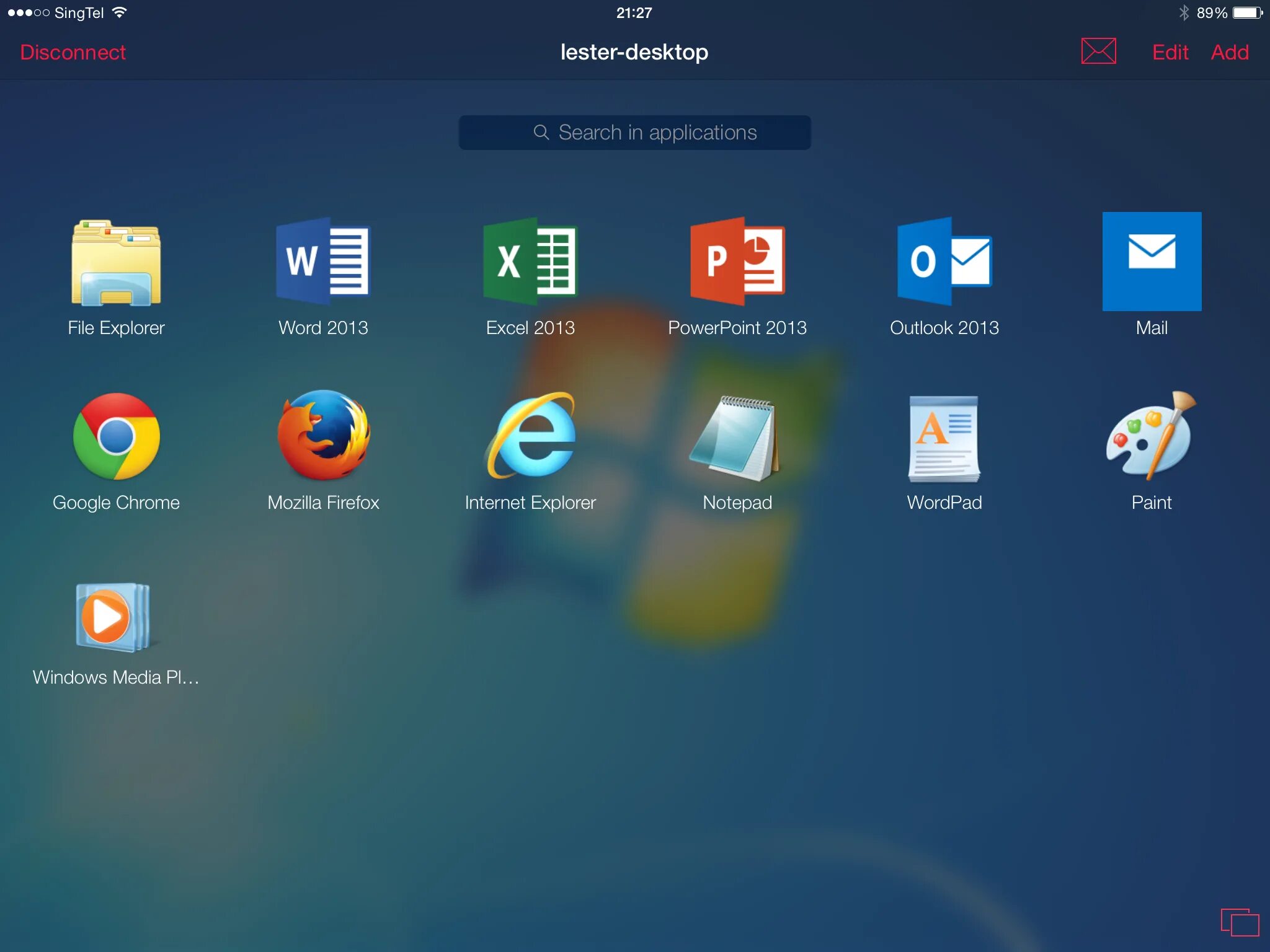Open Outlook 2013
This screenshot has height=952, width=1270.
pyautogui.click(x=944, y=261)
